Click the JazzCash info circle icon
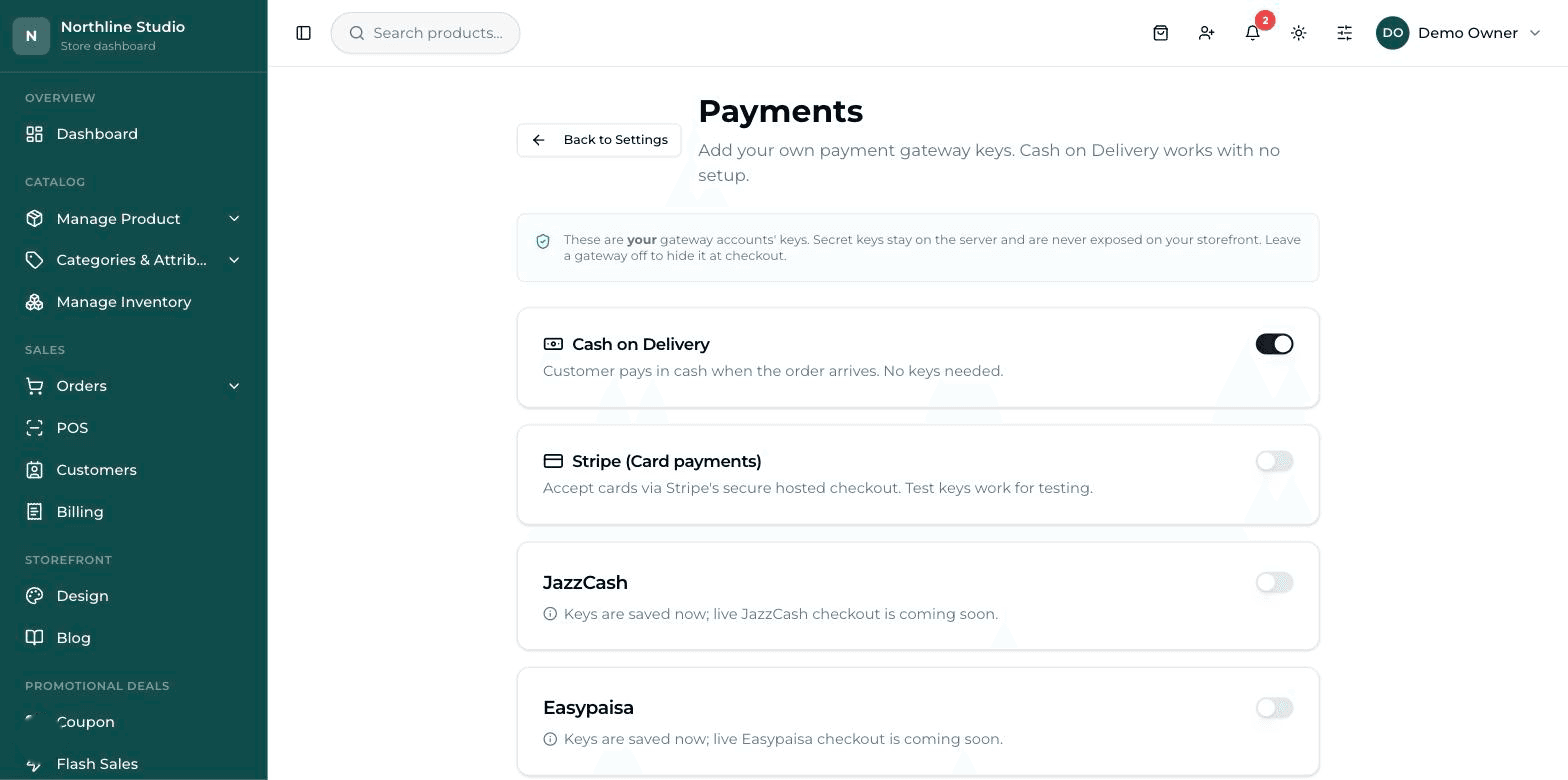 pos(550,614)
